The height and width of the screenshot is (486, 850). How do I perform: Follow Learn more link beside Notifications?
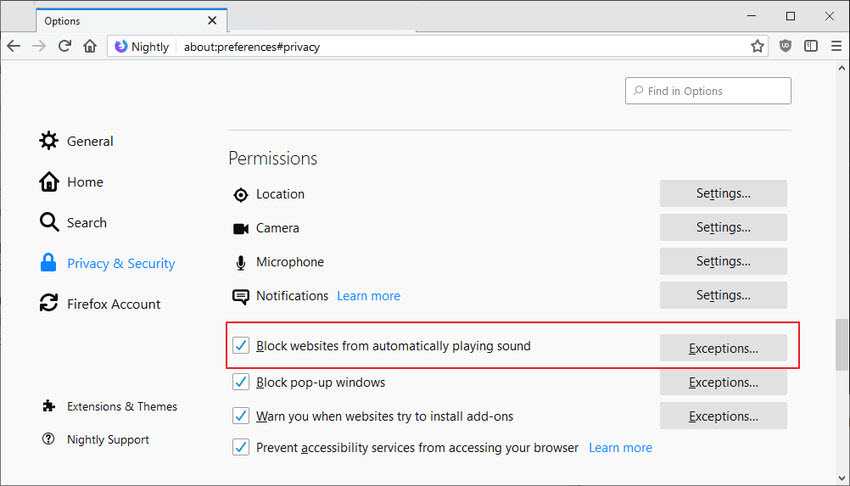coord(369,296)
